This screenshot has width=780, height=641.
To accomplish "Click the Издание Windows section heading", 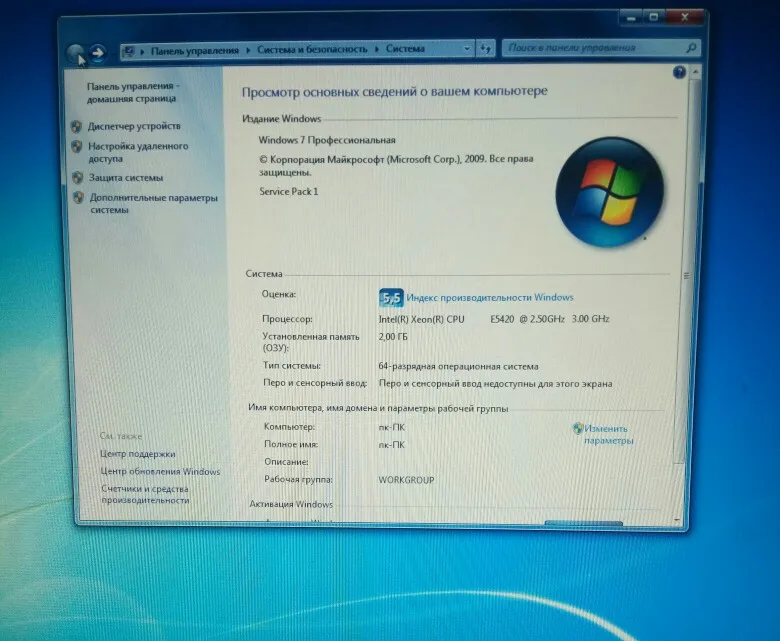I will pos(282,119).
